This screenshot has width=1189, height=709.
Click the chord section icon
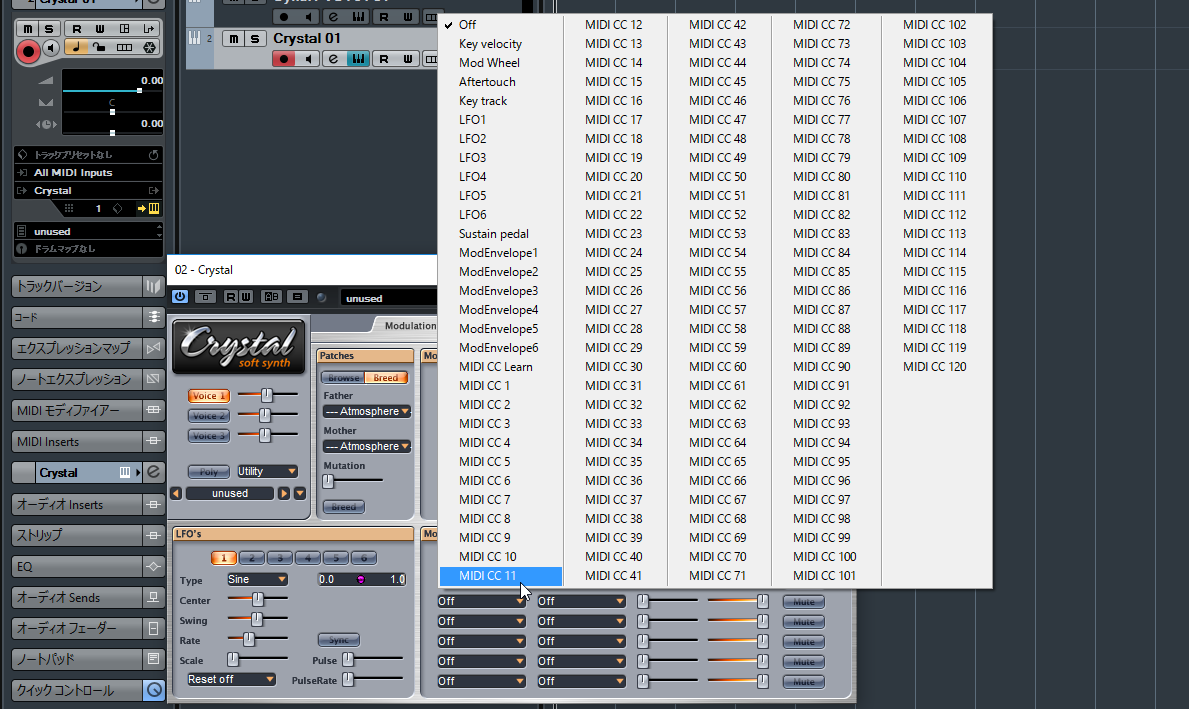coord(154,317)
